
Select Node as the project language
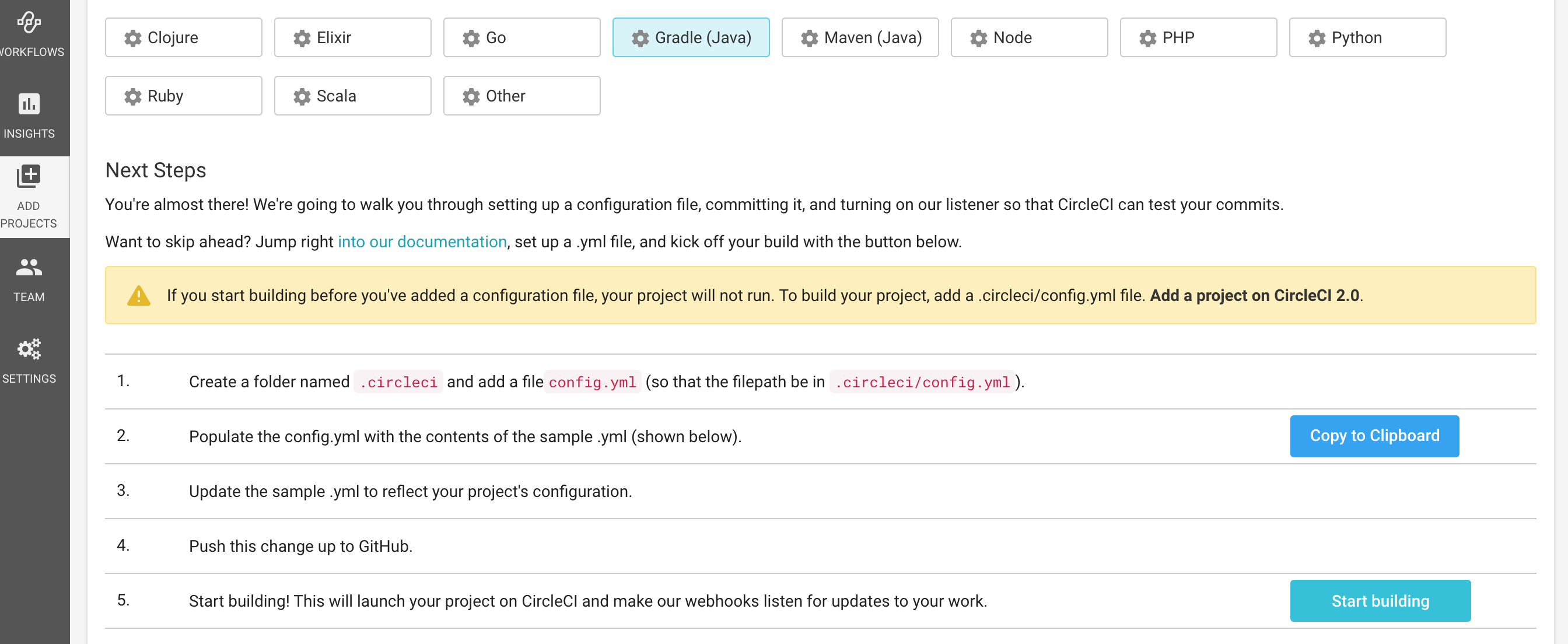[1030, 38]
